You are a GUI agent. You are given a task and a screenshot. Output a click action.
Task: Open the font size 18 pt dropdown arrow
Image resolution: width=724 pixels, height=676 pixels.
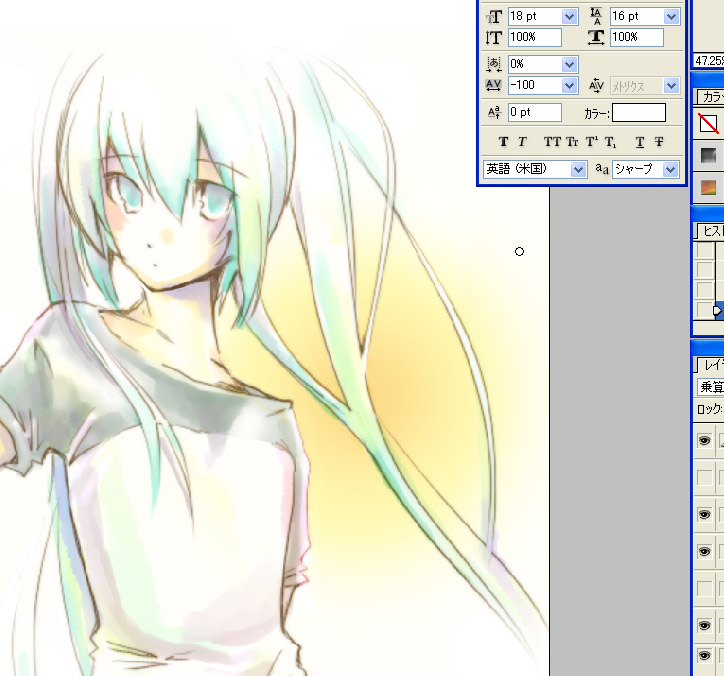pos(570,17)
